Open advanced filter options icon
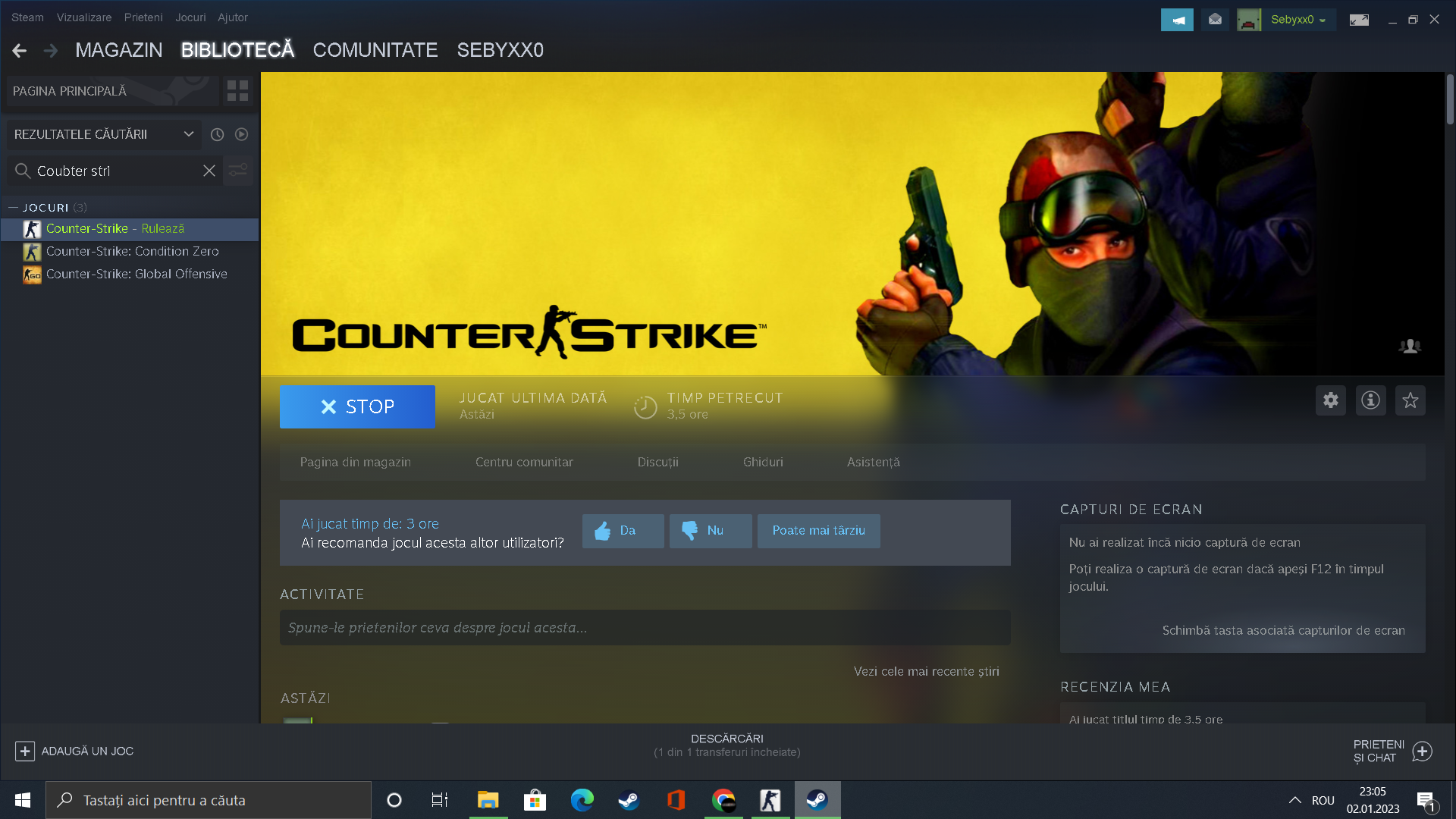Image resolution: width=1456 pixels, height=819 pixels. click(x=238, y=171)
